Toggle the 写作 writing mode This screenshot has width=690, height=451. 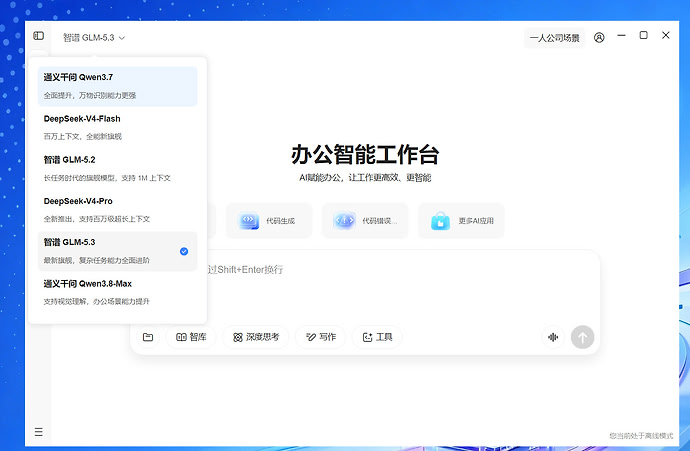coord(320,337)
